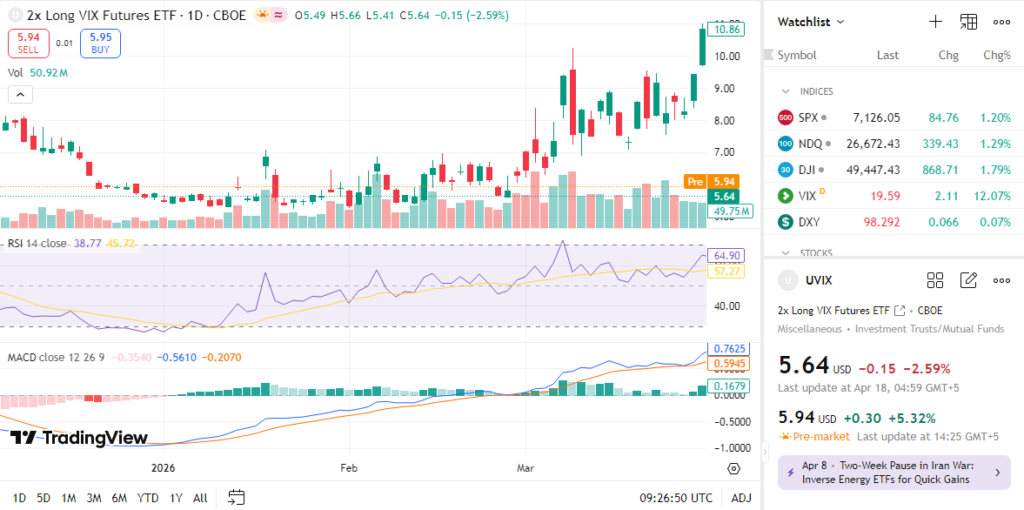
Task: Open the UVIX note edit icon
Action: 968,280
